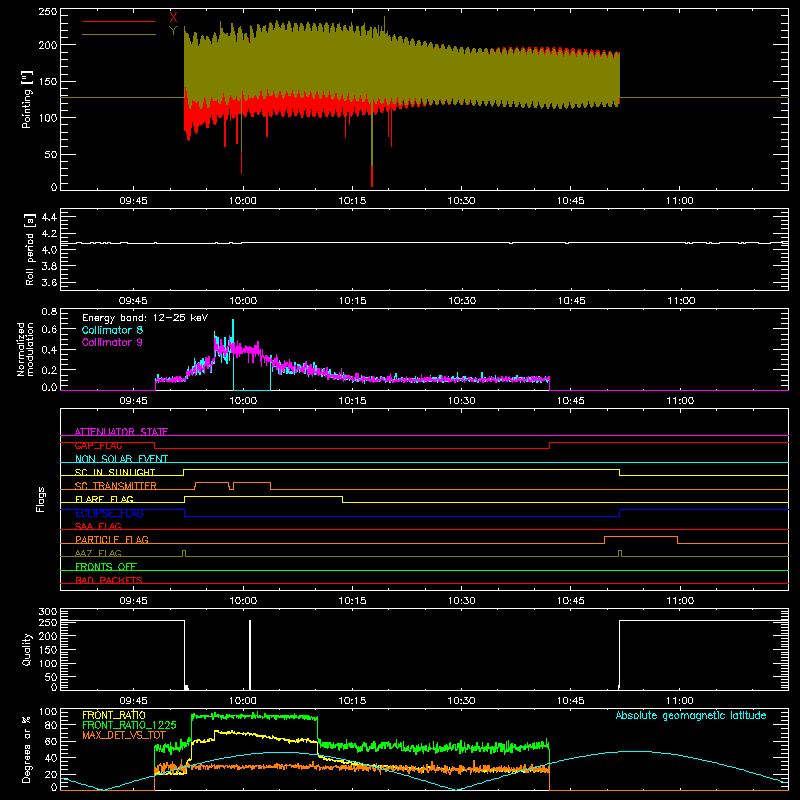
Task: Click the 300 tick label in Quality plot
Action: [x=48, y=612]
